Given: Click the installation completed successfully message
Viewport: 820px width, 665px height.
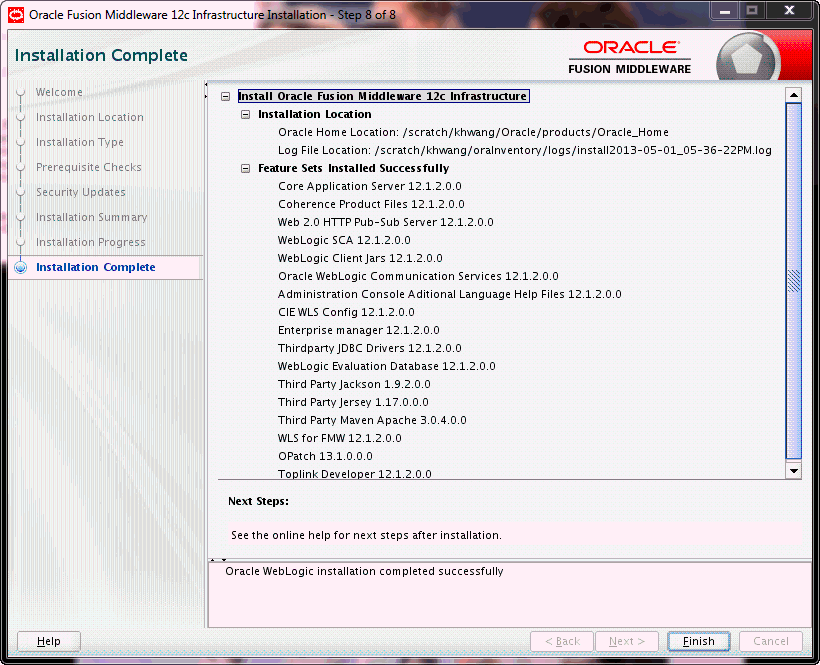Looking at the screenshot, I should (x=364, y=571).
